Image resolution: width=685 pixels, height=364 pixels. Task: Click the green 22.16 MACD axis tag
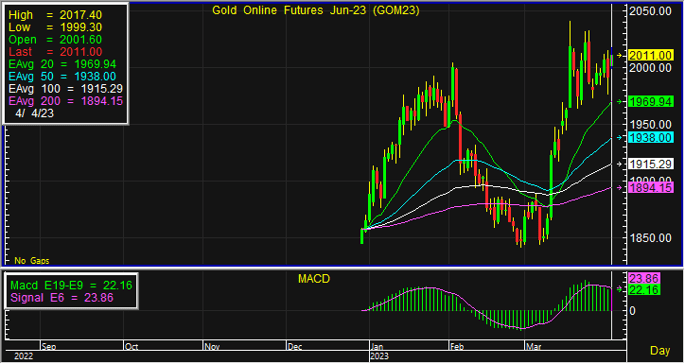pos(643,290)
